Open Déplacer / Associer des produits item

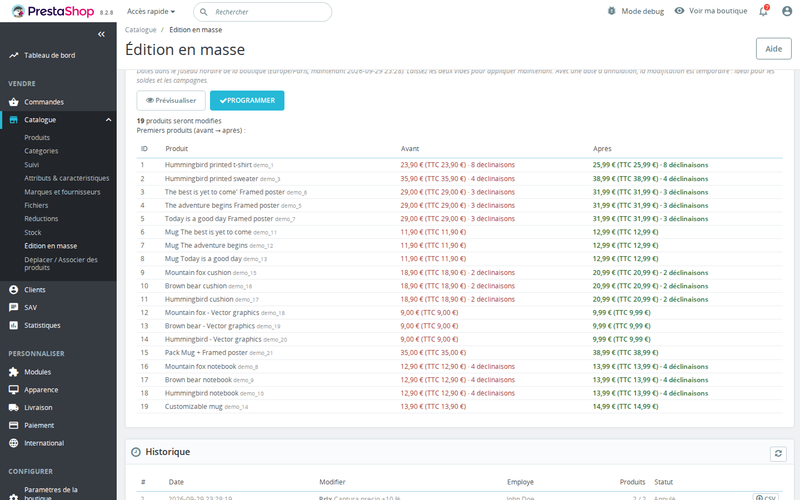point(61,264)
